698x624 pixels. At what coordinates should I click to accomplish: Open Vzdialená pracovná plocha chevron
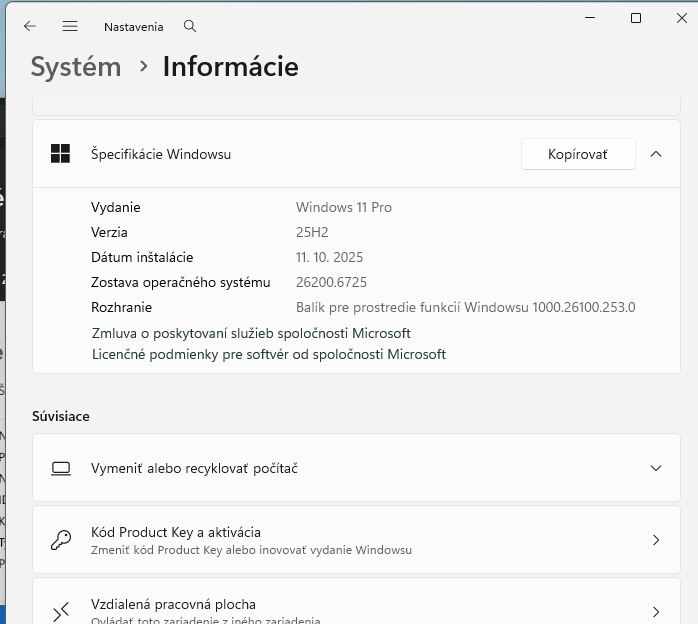point(656,612)
